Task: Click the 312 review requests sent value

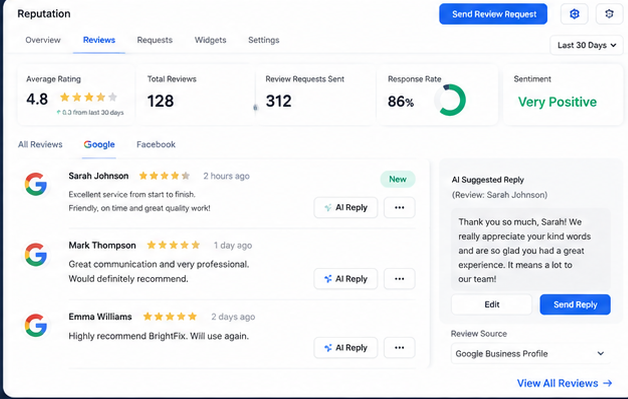Action: pyautogui.click(x=278, y=101)
